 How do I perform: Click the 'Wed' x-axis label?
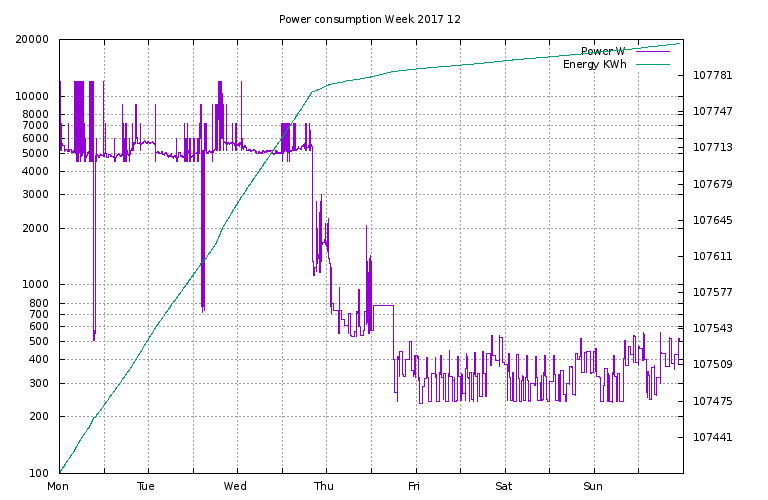pos(235,486)
